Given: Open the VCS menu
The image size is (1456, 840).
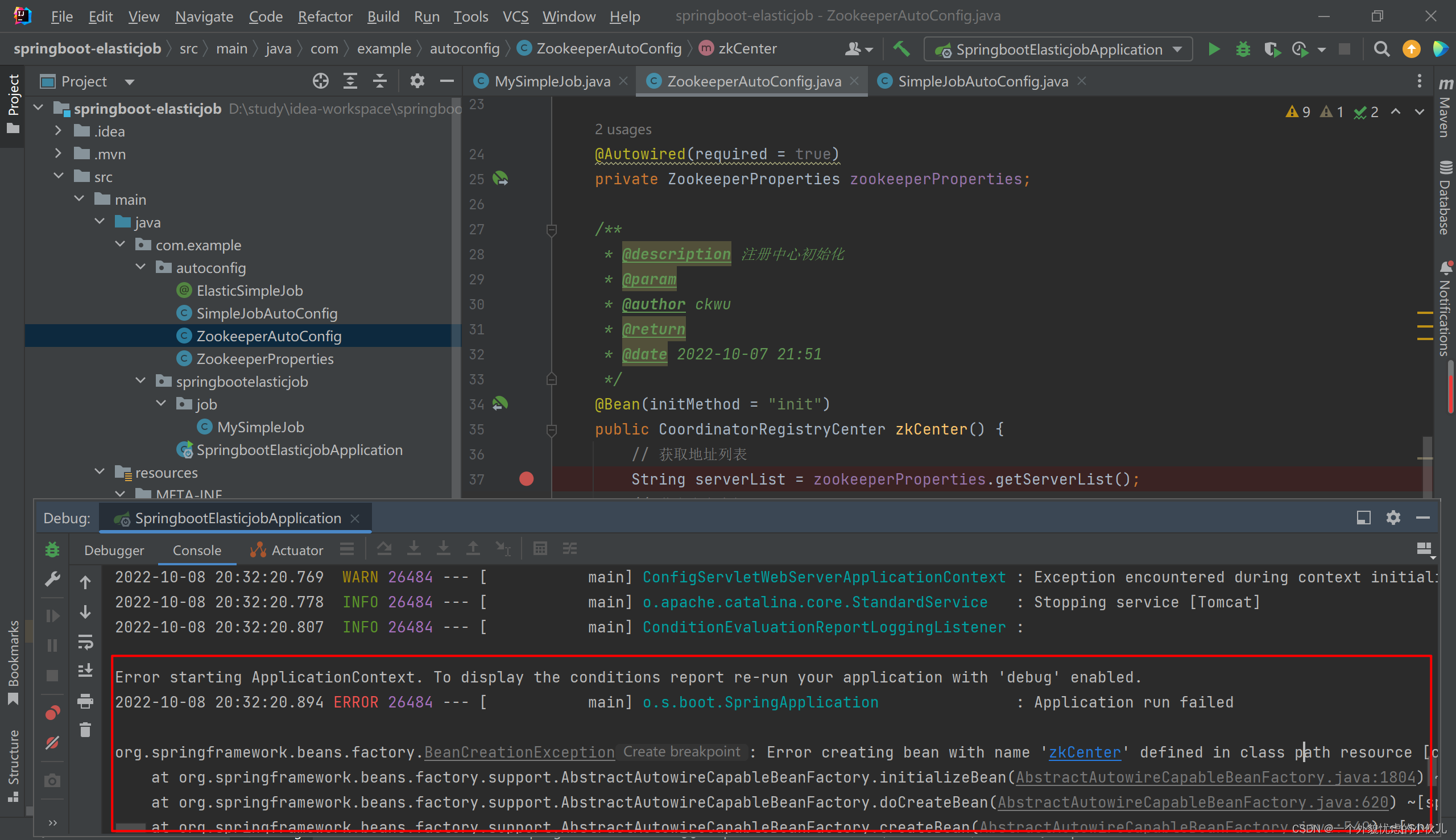Looking at the screenshot, I should coord(515,16).
